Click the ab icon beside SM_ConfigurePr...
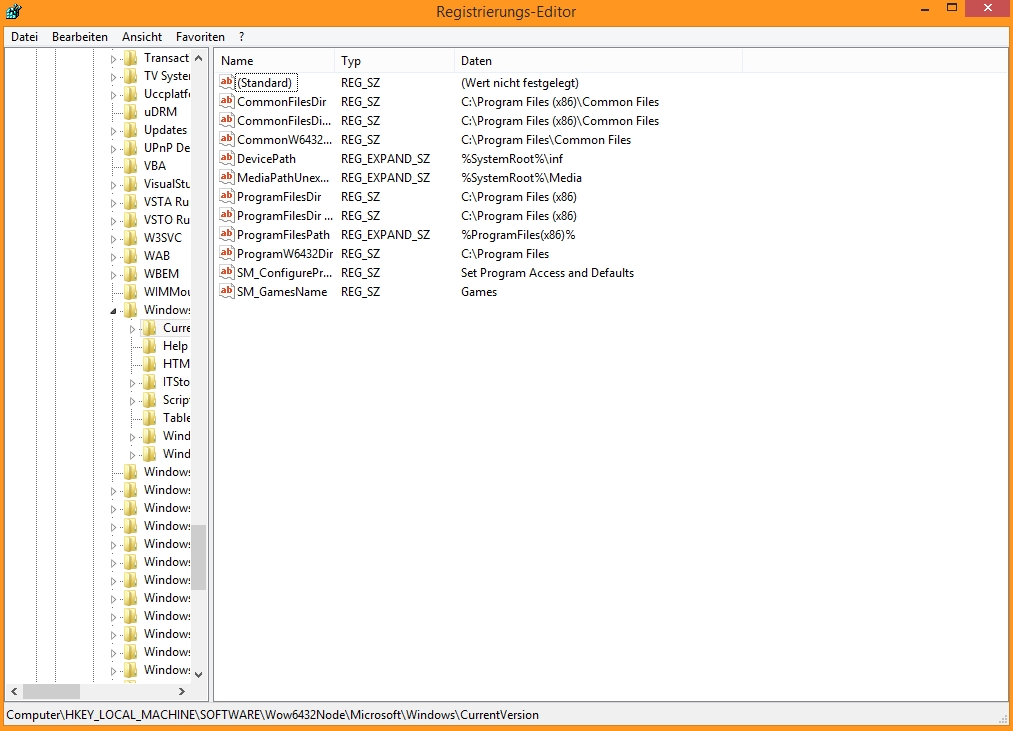The height and width of the screenshot is (731, 1013). 226,272
